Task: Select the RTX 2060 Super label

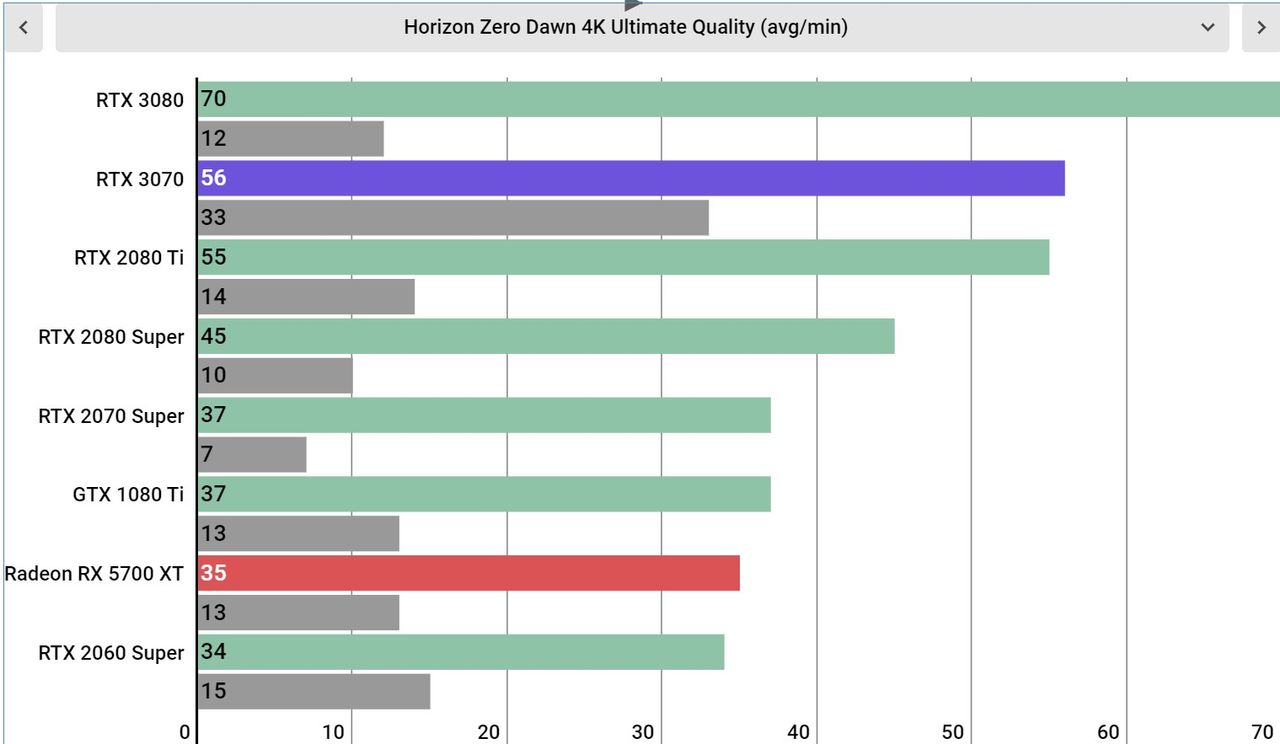Action: click(x=111, y=653)
